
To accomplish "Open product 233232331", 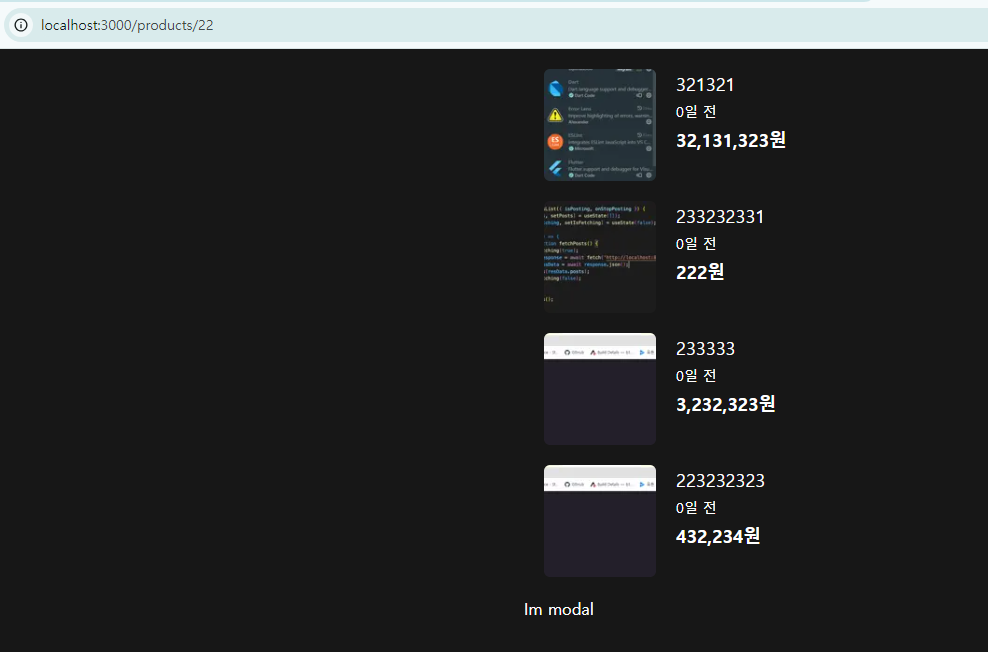I will click(x=720, y=216).
